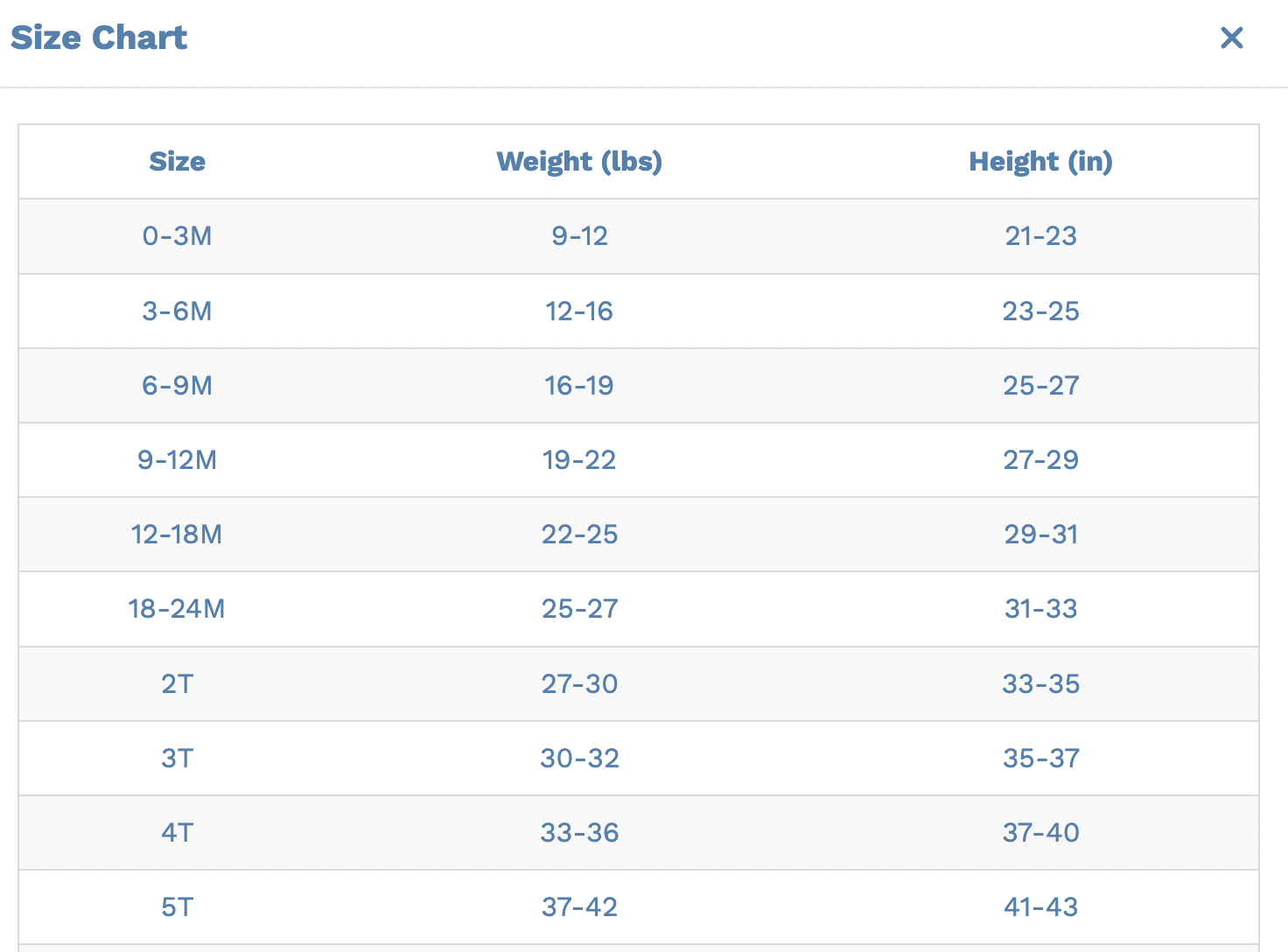The image size is (1288, 952).
Task: Click the 27-30 weight value
Action: click(579, 684)
